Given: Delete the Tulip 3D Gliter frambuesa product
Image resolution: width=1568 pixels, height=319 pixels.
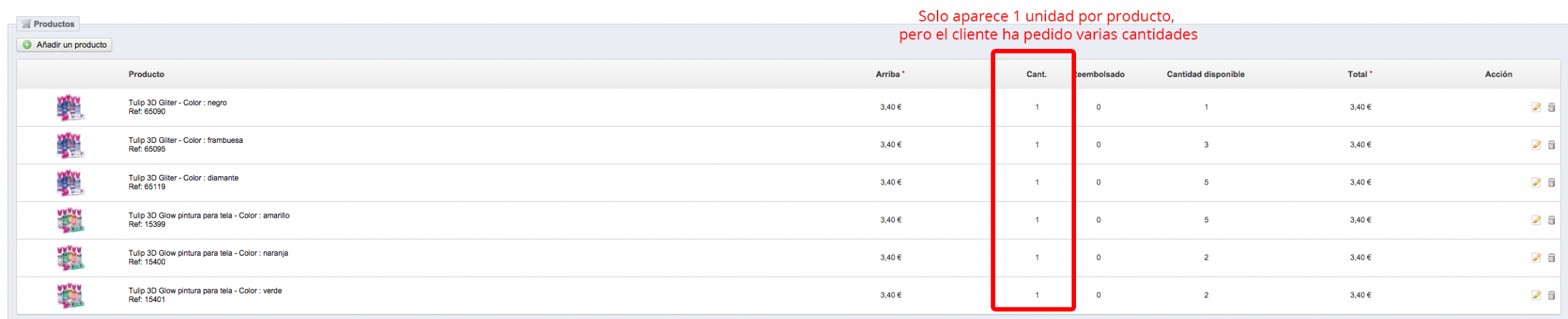Looking at the screenshot, I should click(1552, 145).
